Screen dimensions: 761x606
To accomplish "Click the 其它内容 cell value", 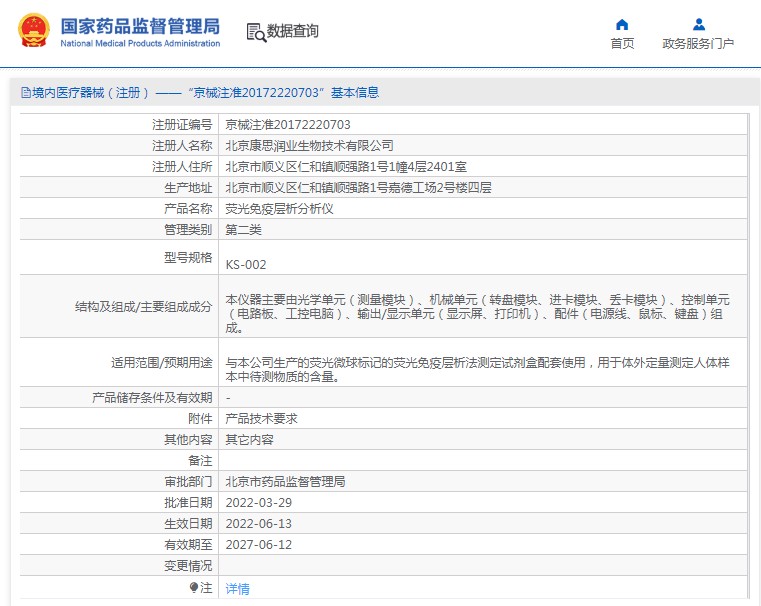I will pyautogui.click(x=249, y=440).
